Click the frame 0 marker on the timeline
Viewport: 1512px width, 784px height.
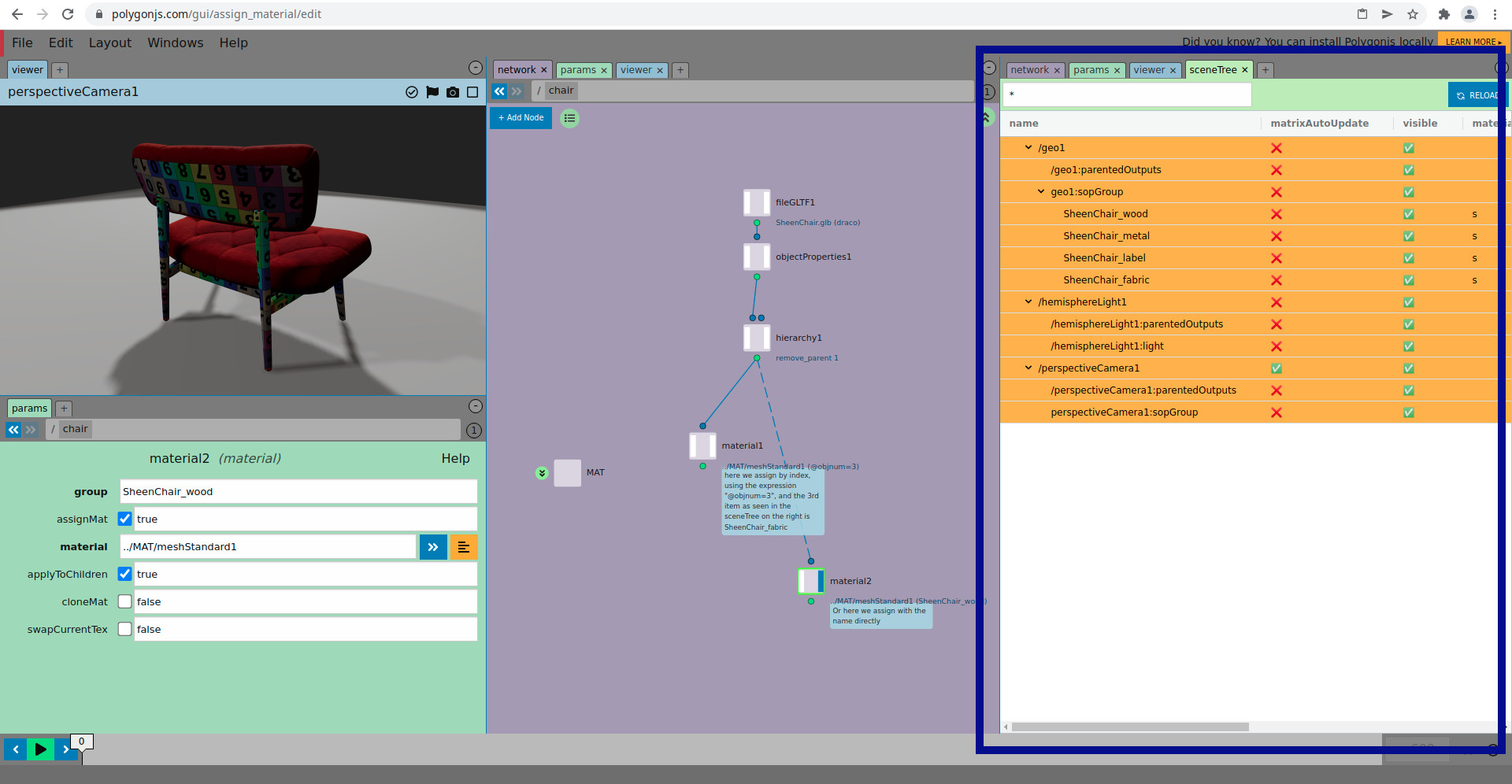[82, 741]
